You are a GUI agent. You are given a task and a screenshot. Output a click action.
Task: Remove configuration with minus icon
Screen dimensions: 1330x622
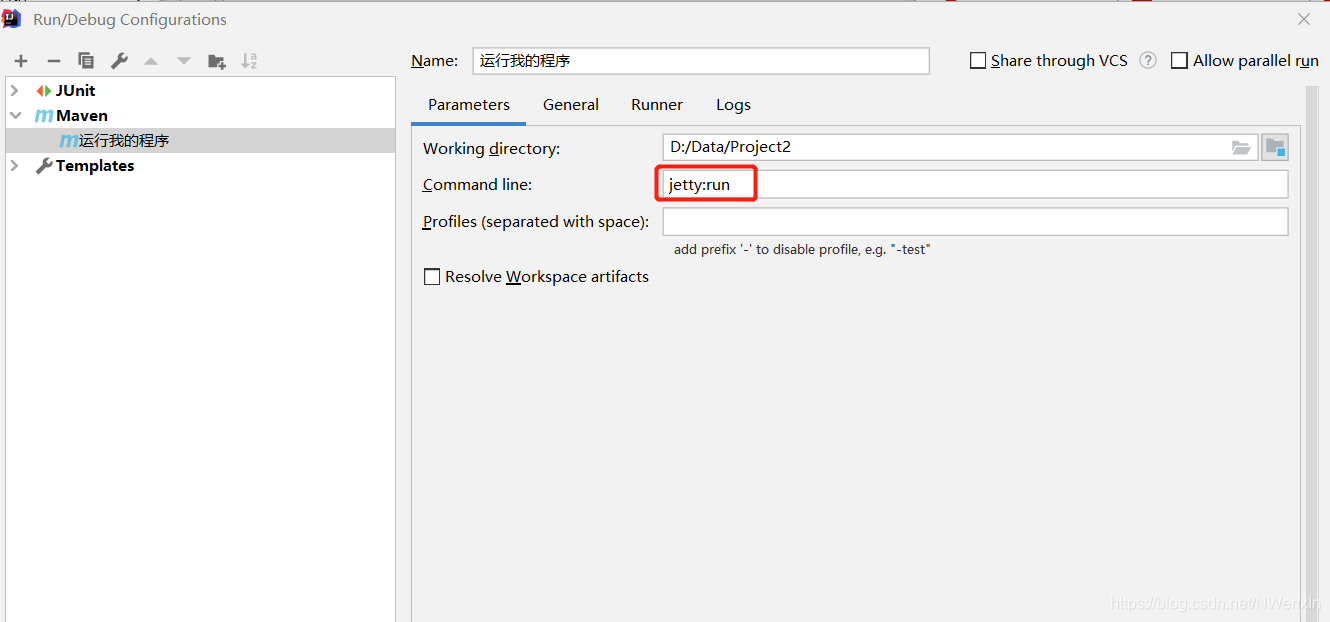(54, 61)
